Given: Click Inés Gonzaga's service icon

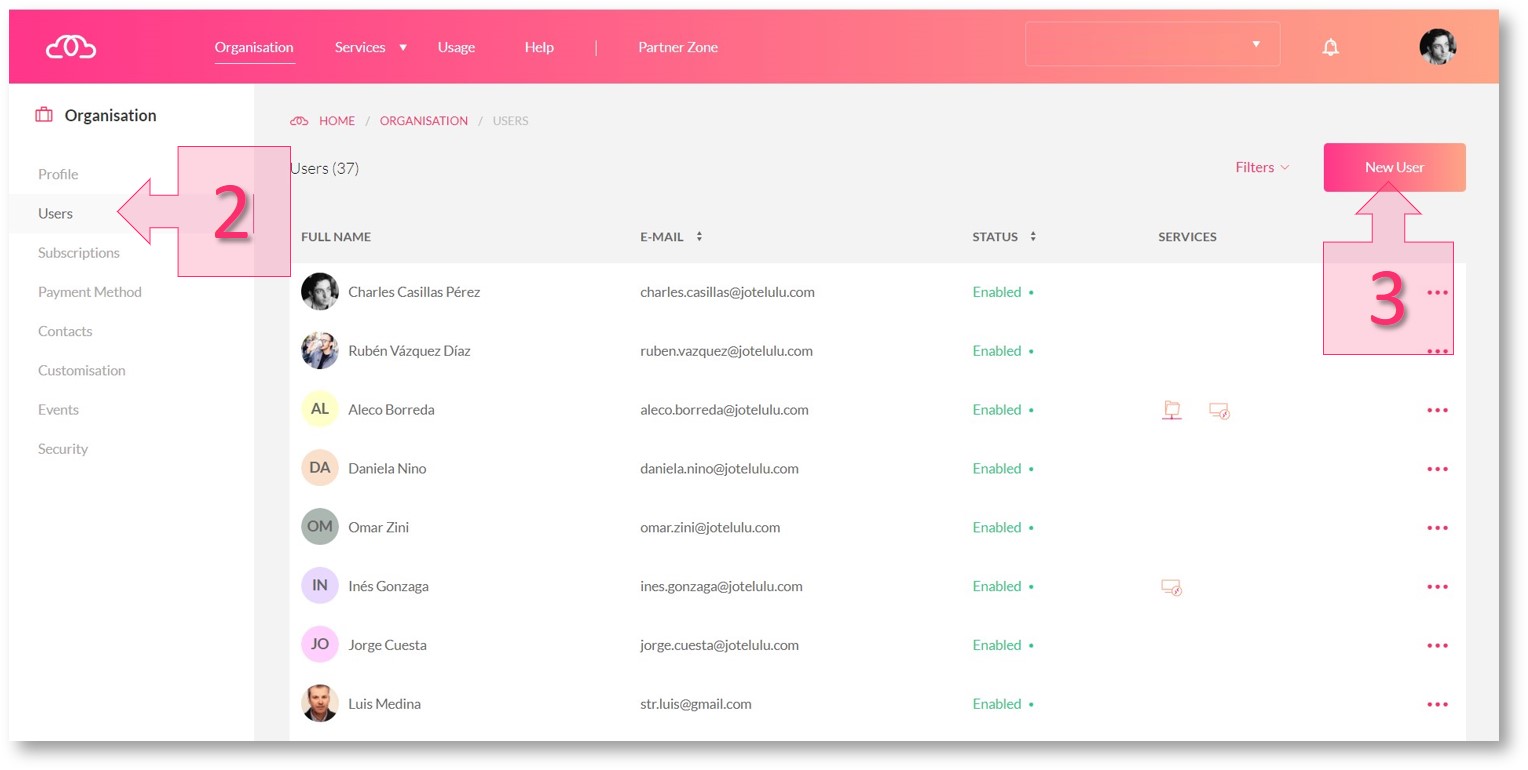Looking at the screenshot, I should point(1171,587).
